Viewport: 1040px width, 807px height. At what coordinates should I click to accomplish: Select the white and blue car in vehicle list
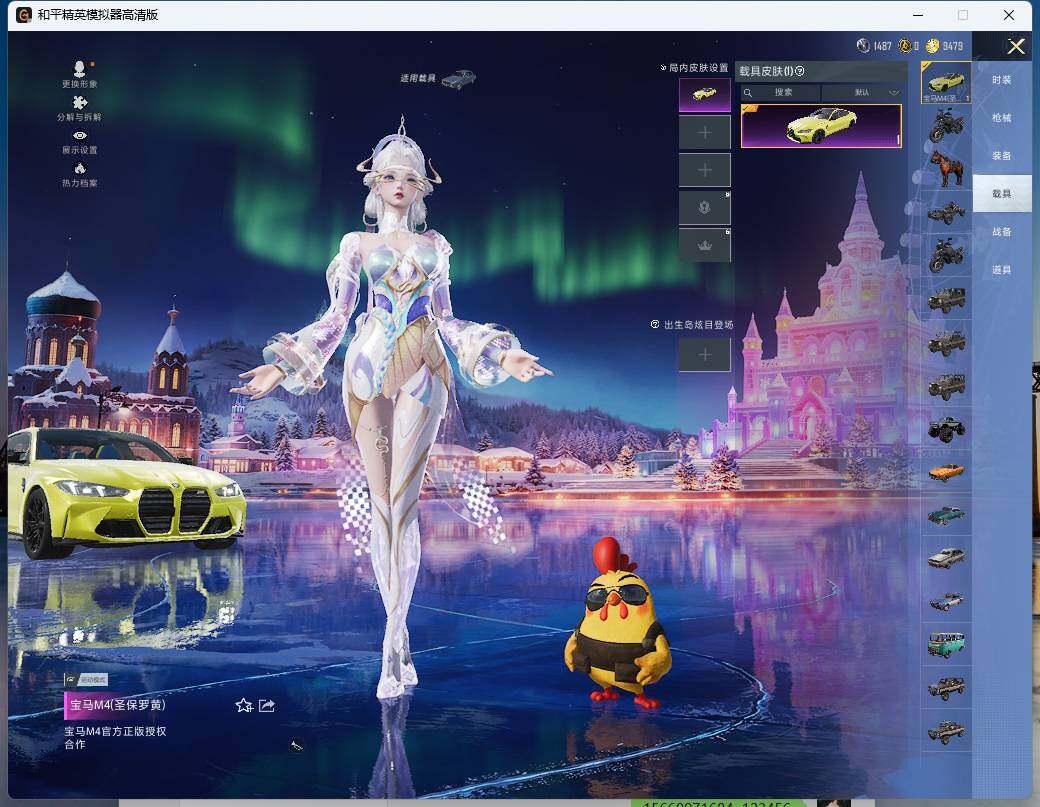pos(946,601)
